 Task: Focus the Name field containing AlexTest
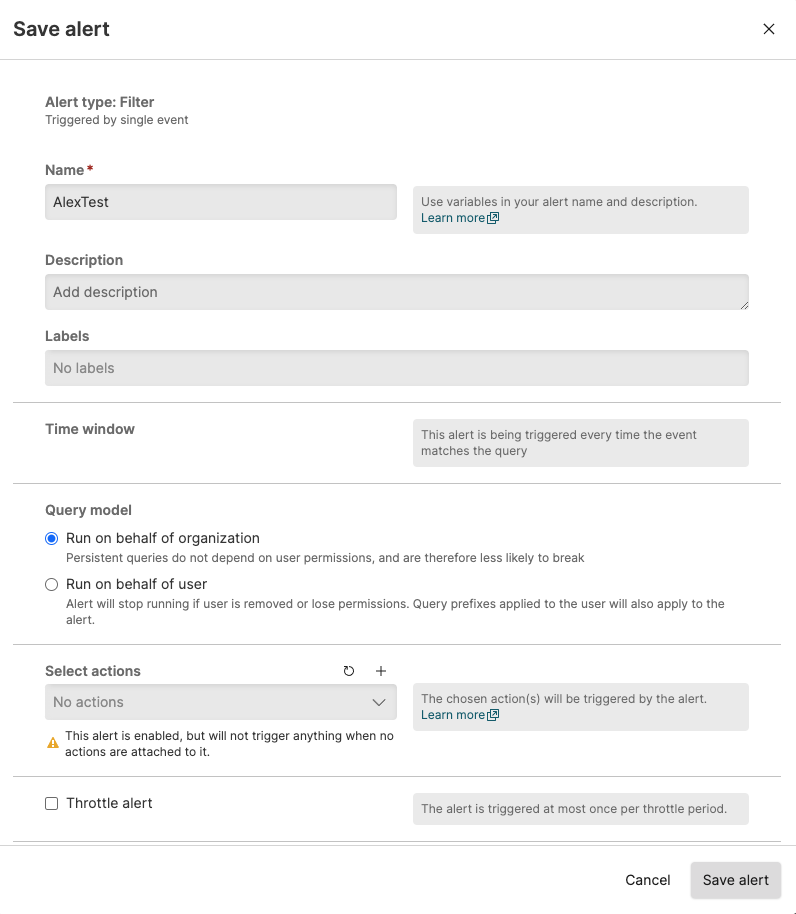(x=220, y=202)
